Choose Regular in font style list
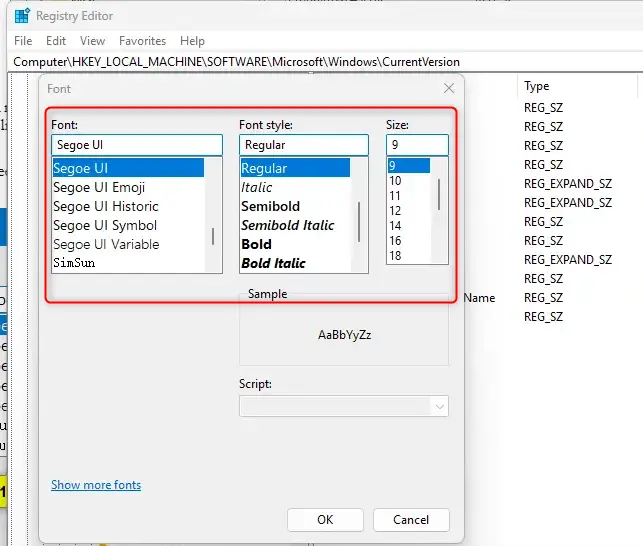Screen dimensions: 643x546 click(x=295, y=168)
